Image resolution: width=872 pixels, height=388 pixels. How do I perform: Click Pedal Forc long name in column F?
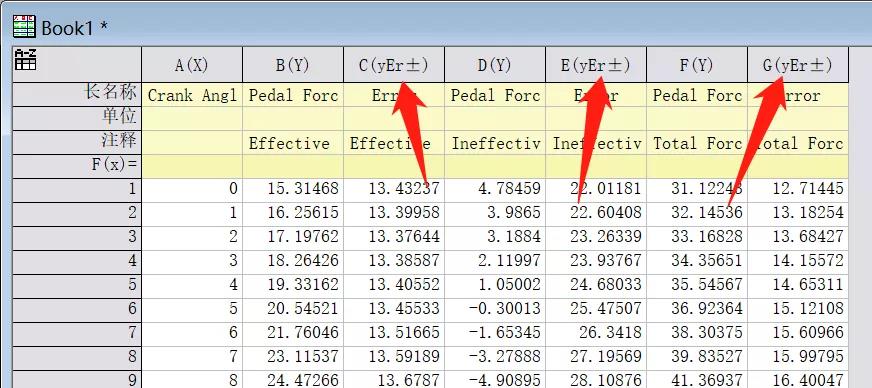[697, 95]
